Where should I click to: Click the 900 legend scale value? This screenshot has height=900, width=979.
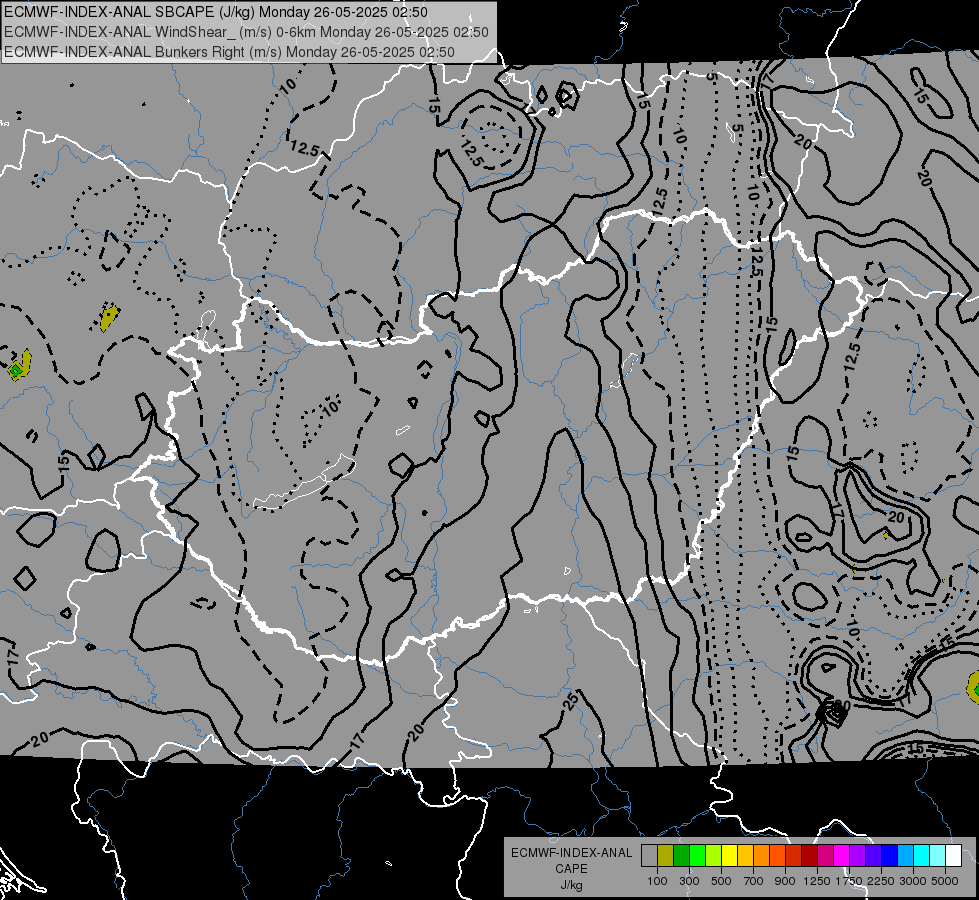(x=785, y=881)
